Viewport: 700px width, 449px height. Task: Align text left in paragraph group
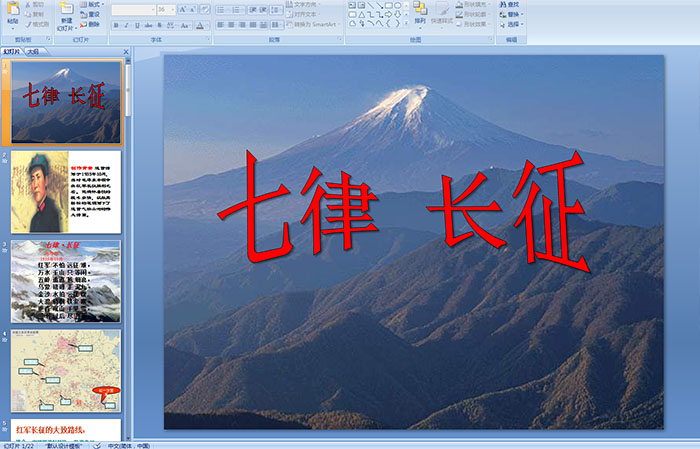[x=221, y=25]
